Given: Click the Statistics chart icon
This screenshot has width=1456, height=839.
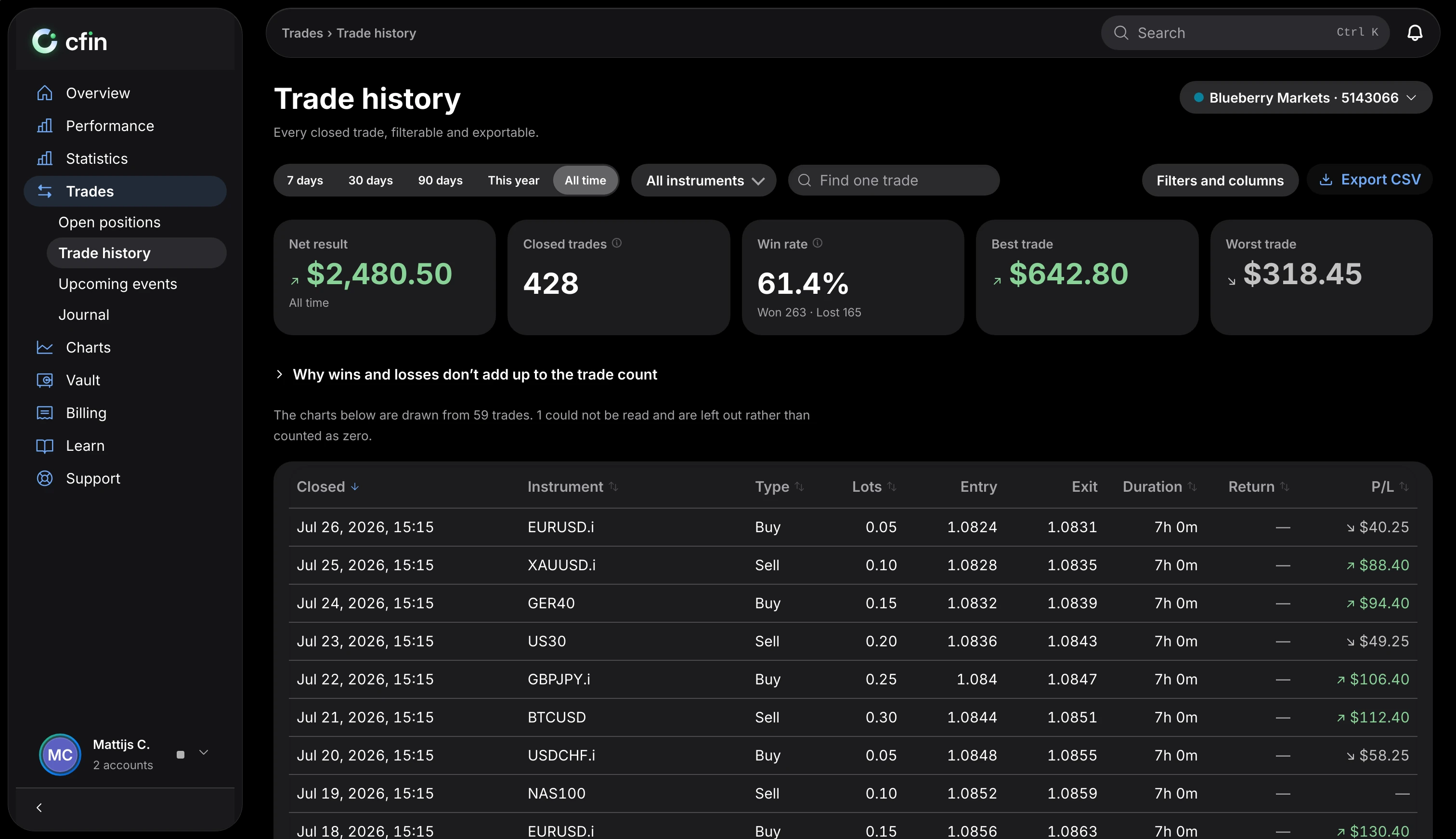Looking at the screenshot, I should pos(44,158).
